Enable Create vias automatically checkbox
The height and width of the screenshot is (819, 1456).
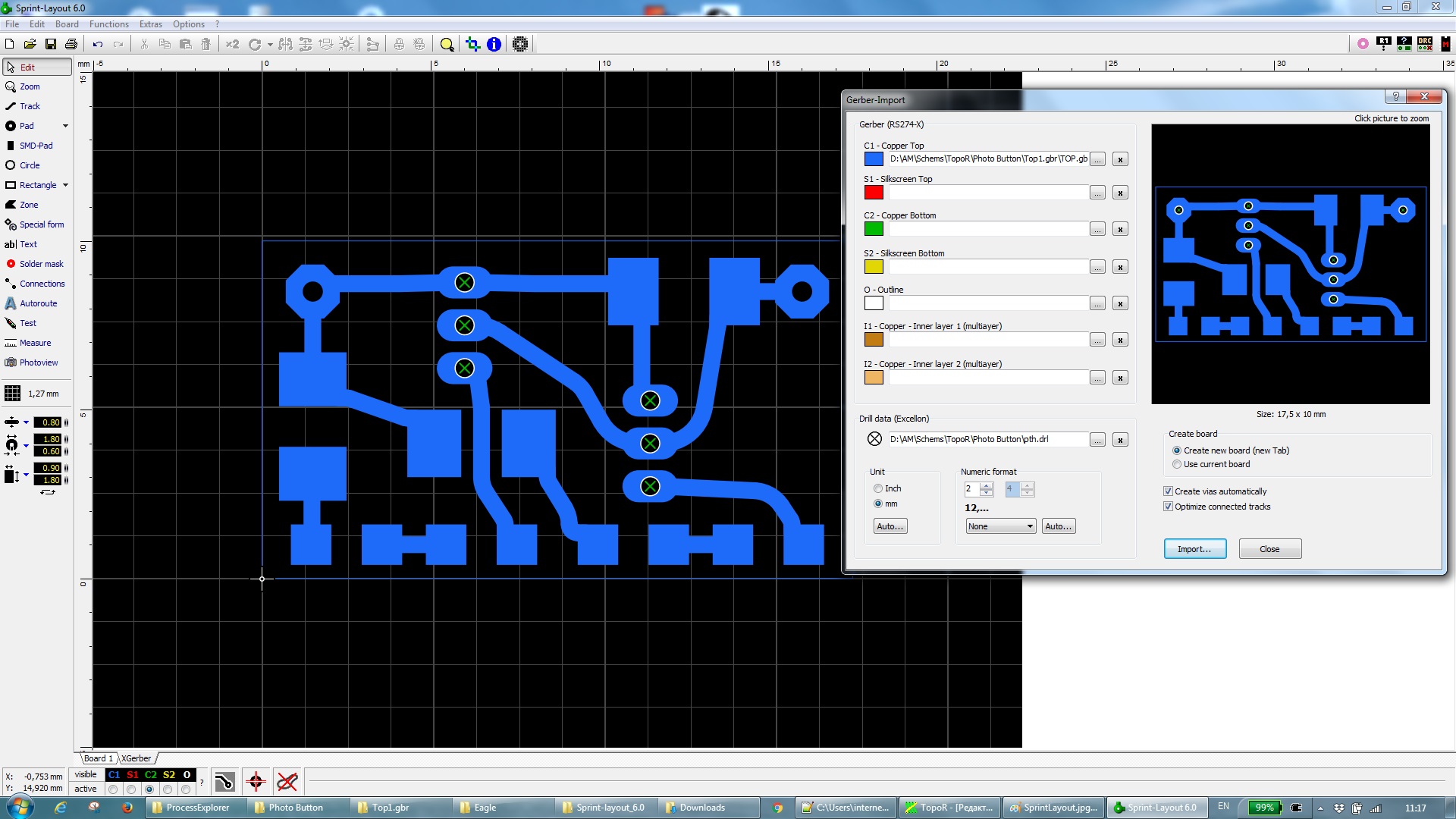pyautogui.click(x=1168, y=491)
